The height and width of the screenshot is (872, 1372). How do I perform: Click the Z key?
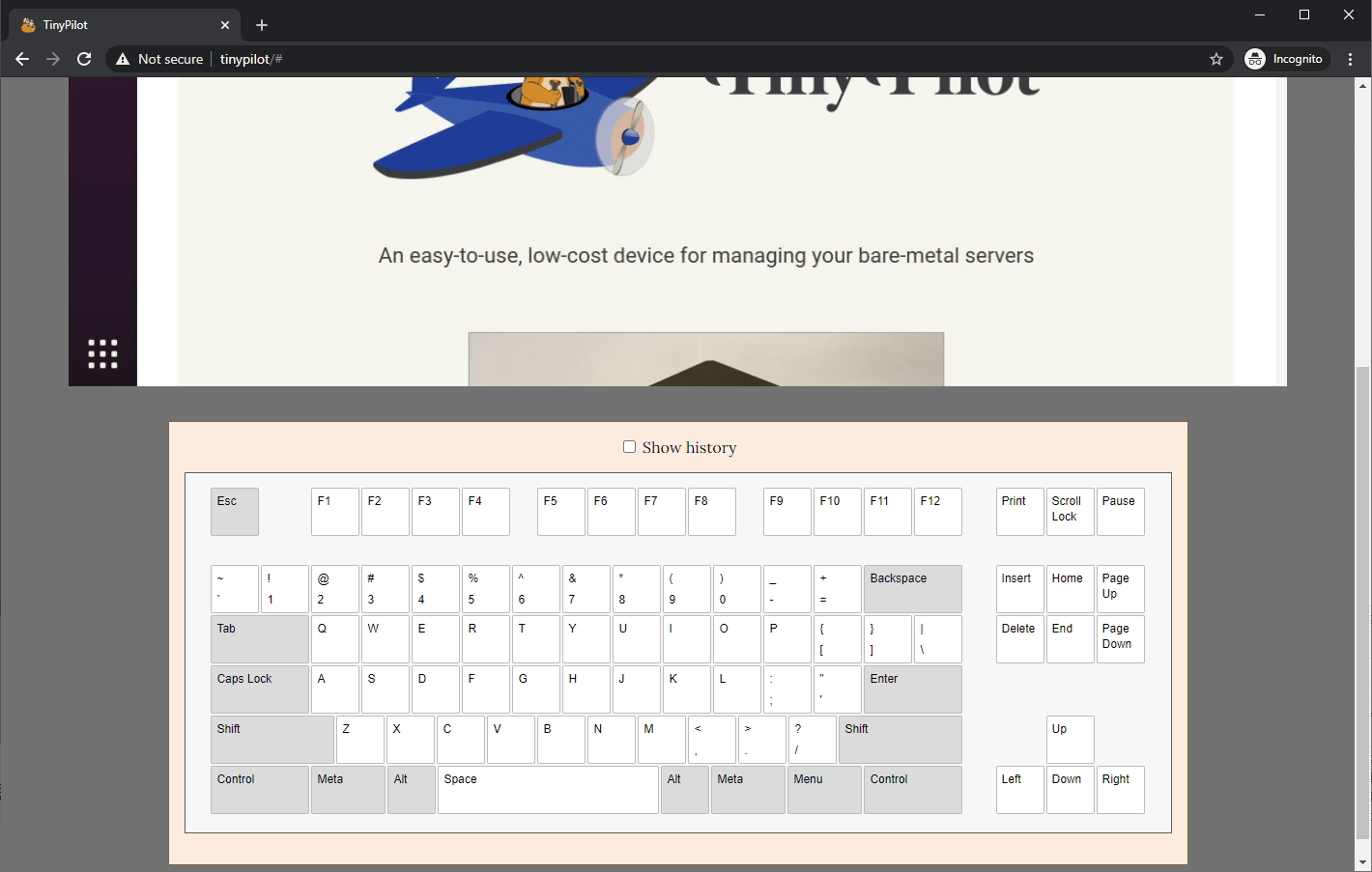point(360,740)
